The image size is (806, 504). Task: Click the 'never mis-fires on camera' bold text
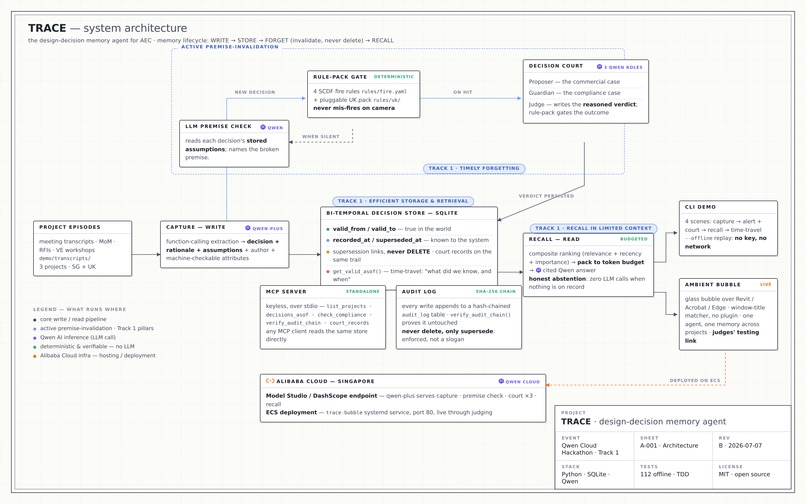click(354, 109)
